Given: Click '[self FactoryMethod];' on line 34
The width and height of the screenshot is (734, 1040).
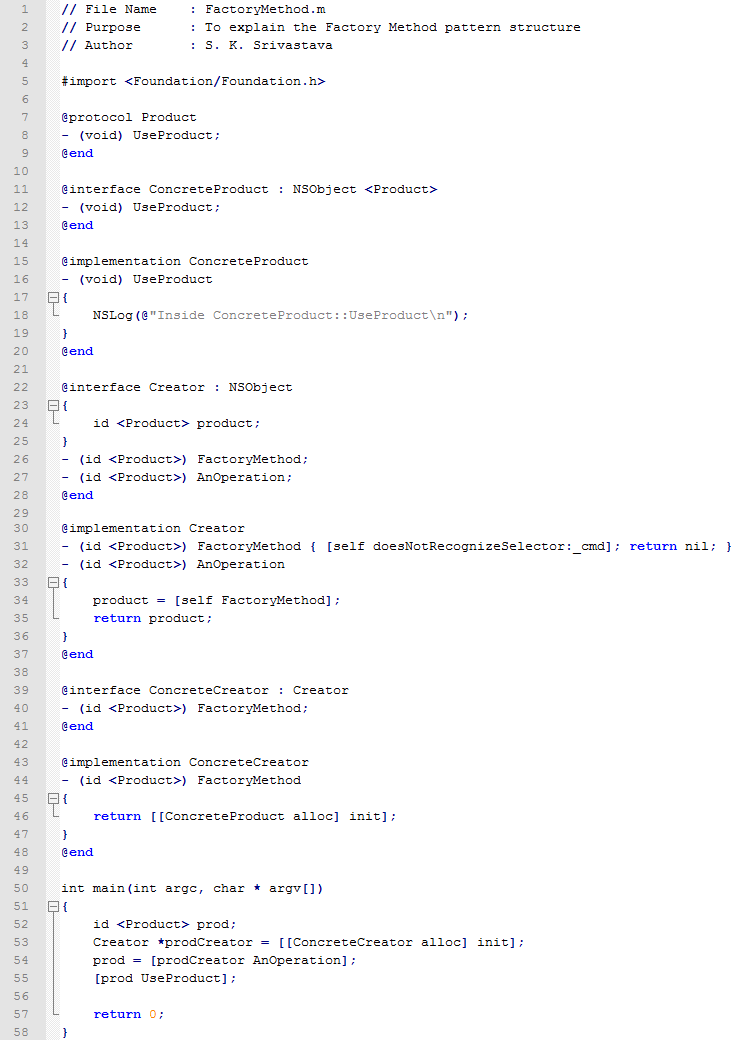Looking at the screenshot, I should [257, 600].
